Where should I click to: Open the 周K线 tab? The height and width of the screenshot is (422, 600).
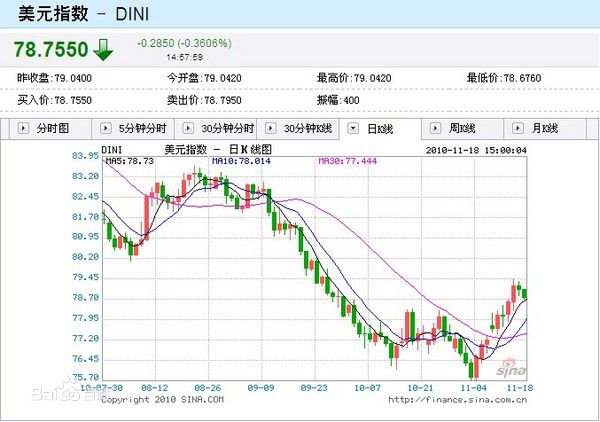[462, 129]
